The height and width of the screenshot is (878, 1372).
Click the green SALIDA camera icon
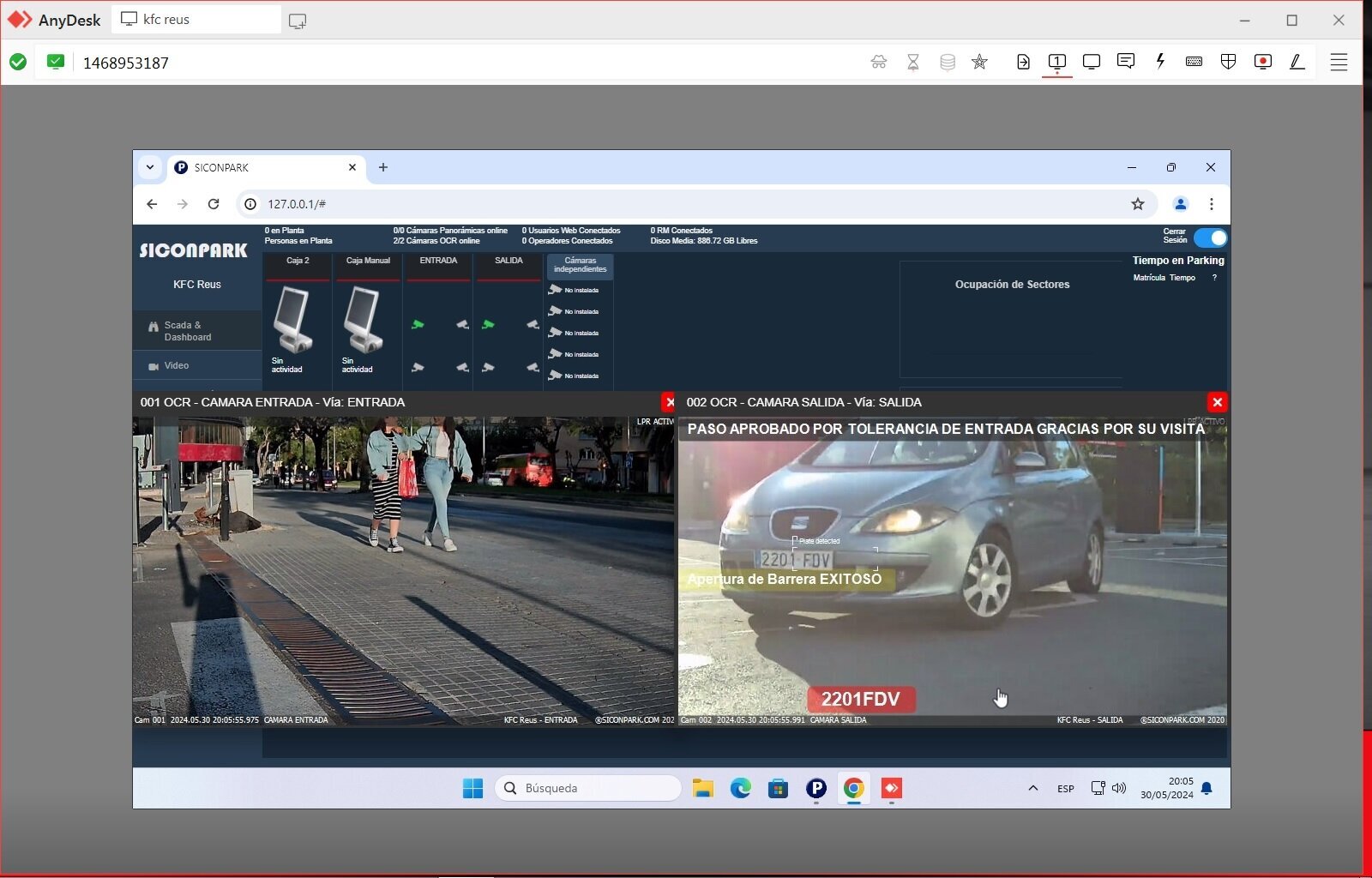pyautogui.click(x=488, y=325)
